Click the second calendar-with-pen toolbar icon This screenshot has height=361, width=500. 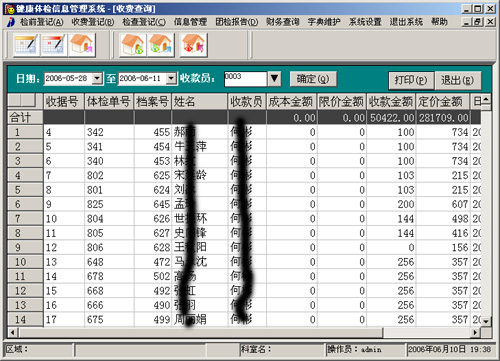(53, 45)
